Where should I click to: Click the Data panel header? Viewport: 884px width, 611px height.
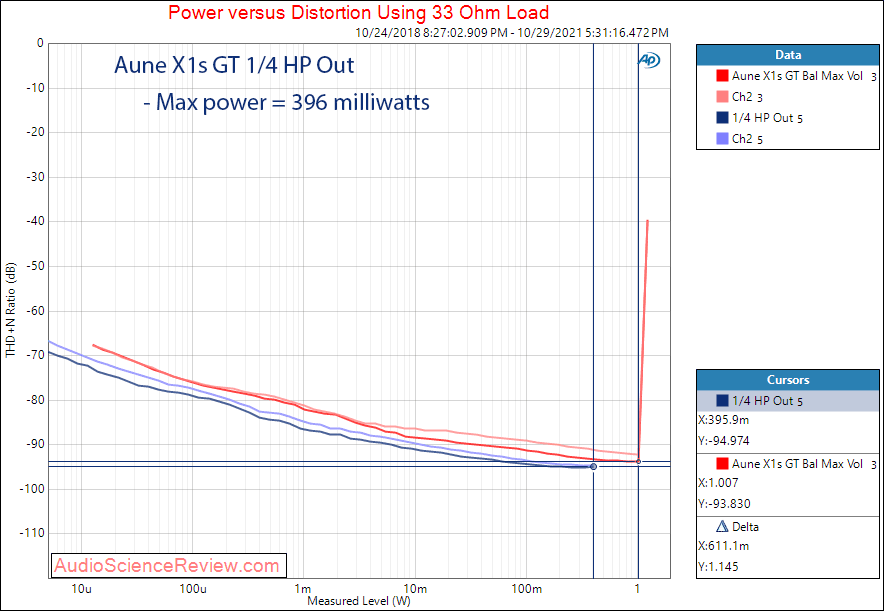tap(788, 55)
